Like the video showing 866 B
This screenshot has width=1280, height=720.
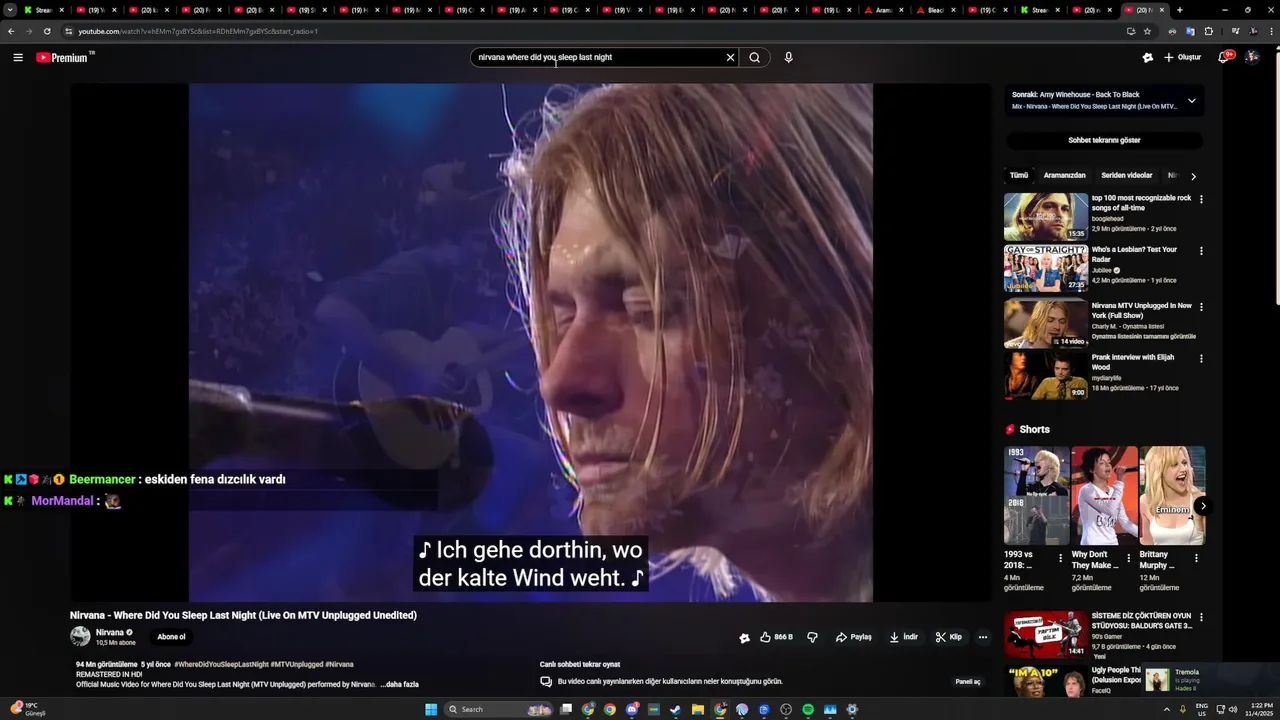point(776,637)
